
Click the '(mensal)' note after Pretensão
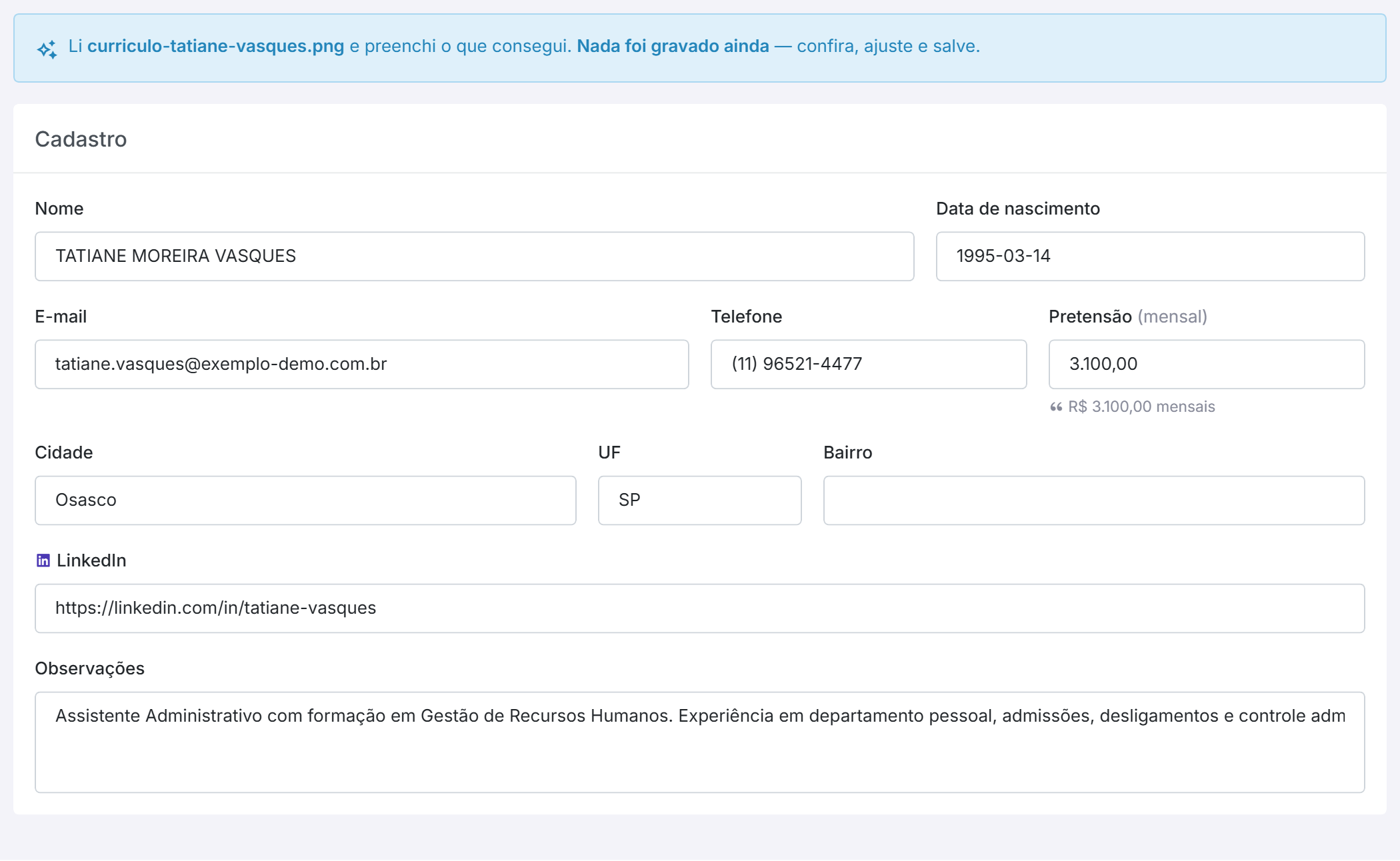point(1172,317)
